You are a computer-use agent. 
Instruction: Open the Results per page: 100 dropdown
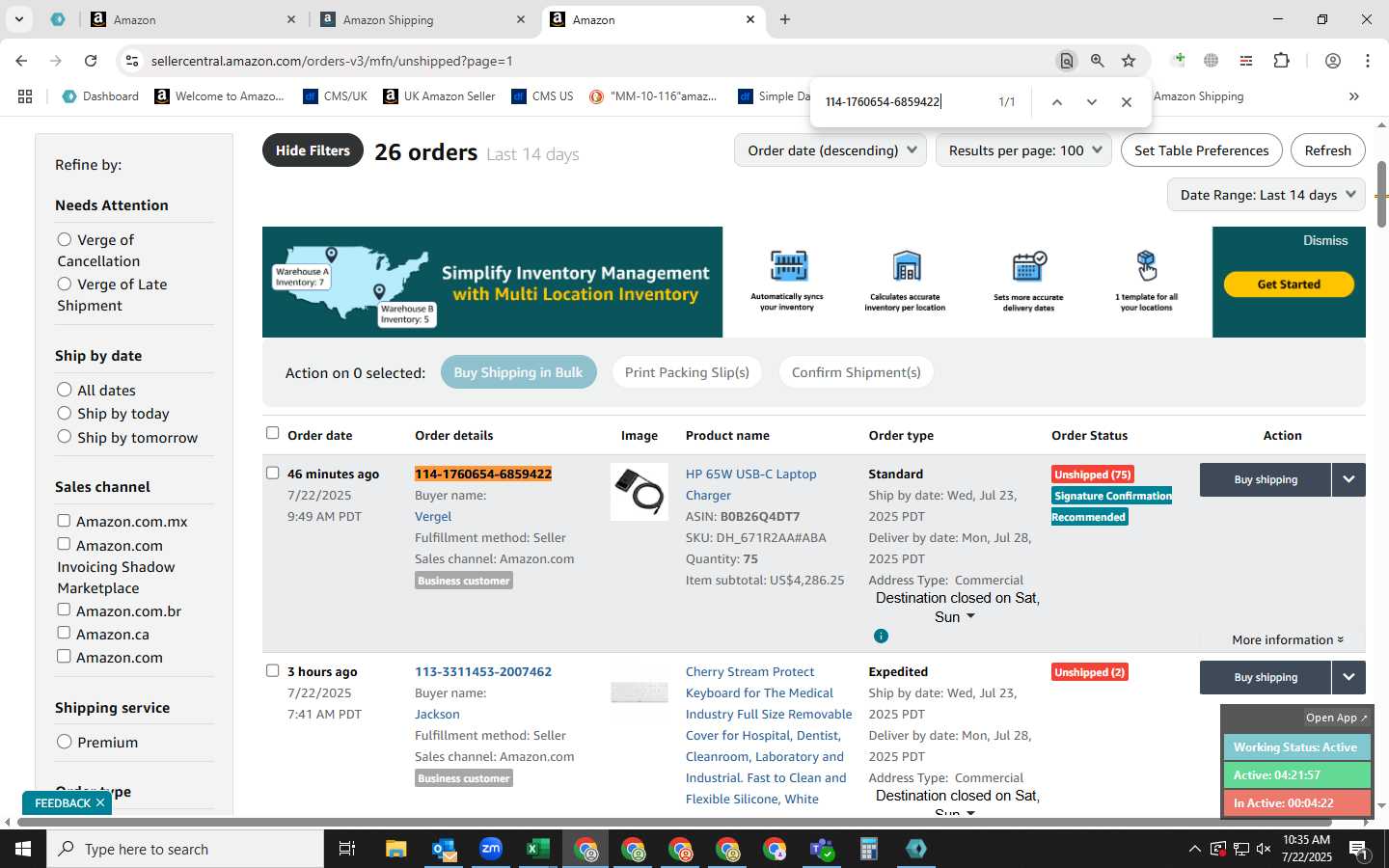click(1023, 150)
